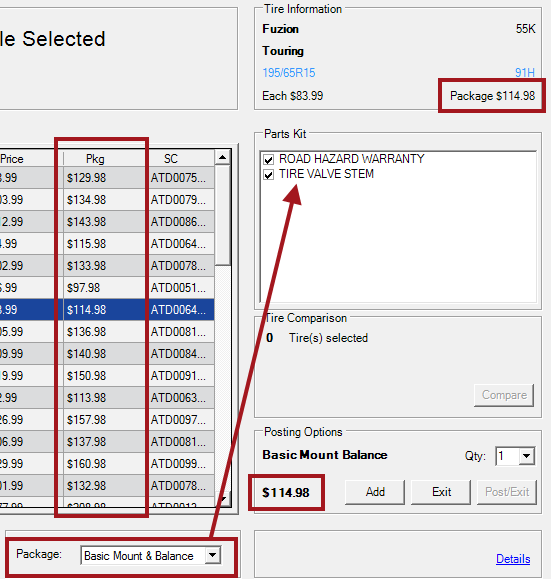Uncheck the ROAD HAZARD WARRANTY checkbox
This screenshot has width=551, height=579.
coord(268,160)
